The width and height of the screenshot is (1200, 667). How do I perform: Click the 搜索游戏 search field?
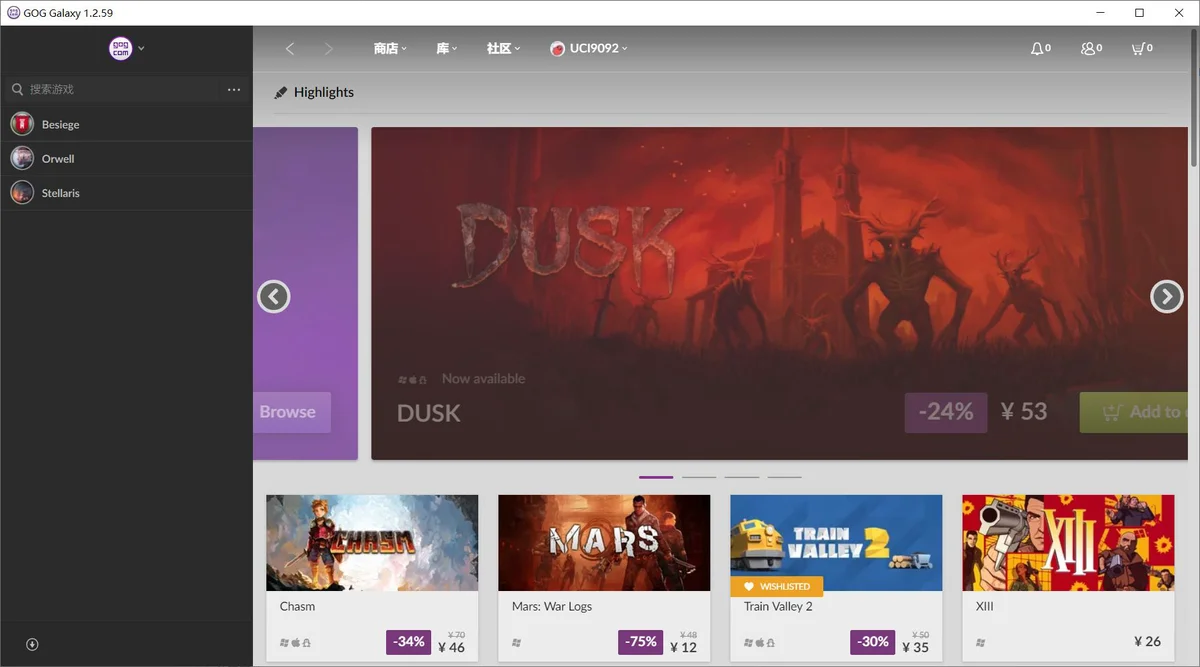pos(115,89)
